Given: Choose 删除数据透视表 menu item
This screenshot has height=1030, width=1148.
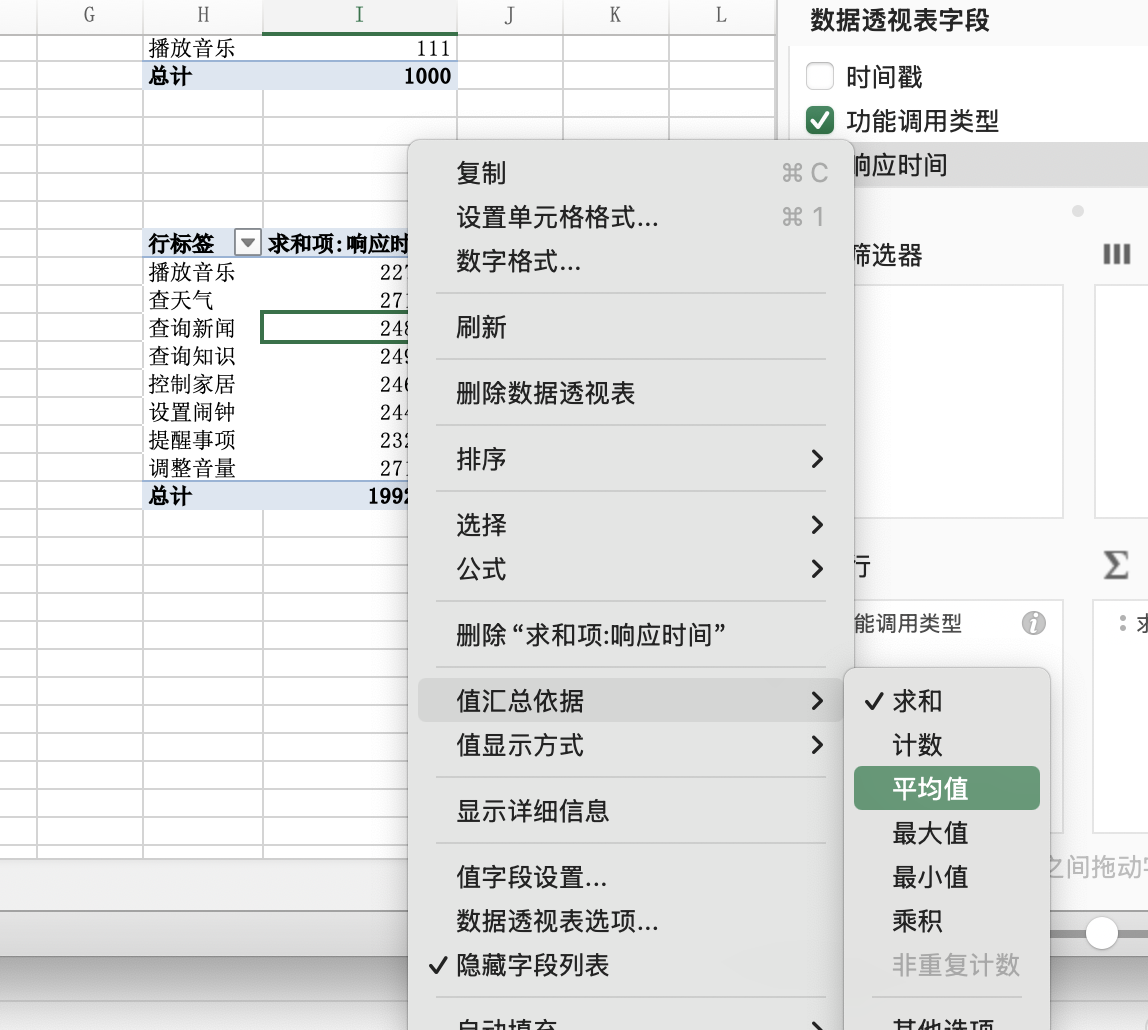Looking at the screenshot, I should coord(630,393).
